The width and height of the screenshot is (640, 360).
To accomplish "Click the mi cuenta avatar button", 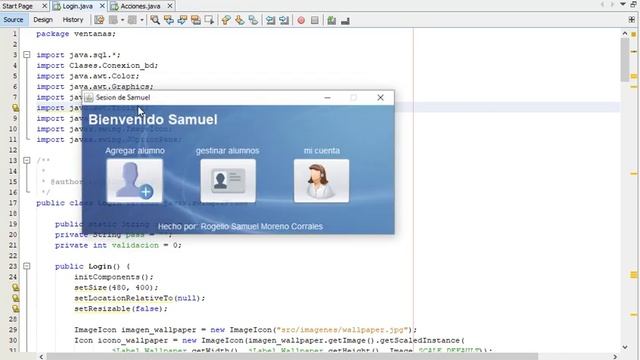I will tap(321, 181).
